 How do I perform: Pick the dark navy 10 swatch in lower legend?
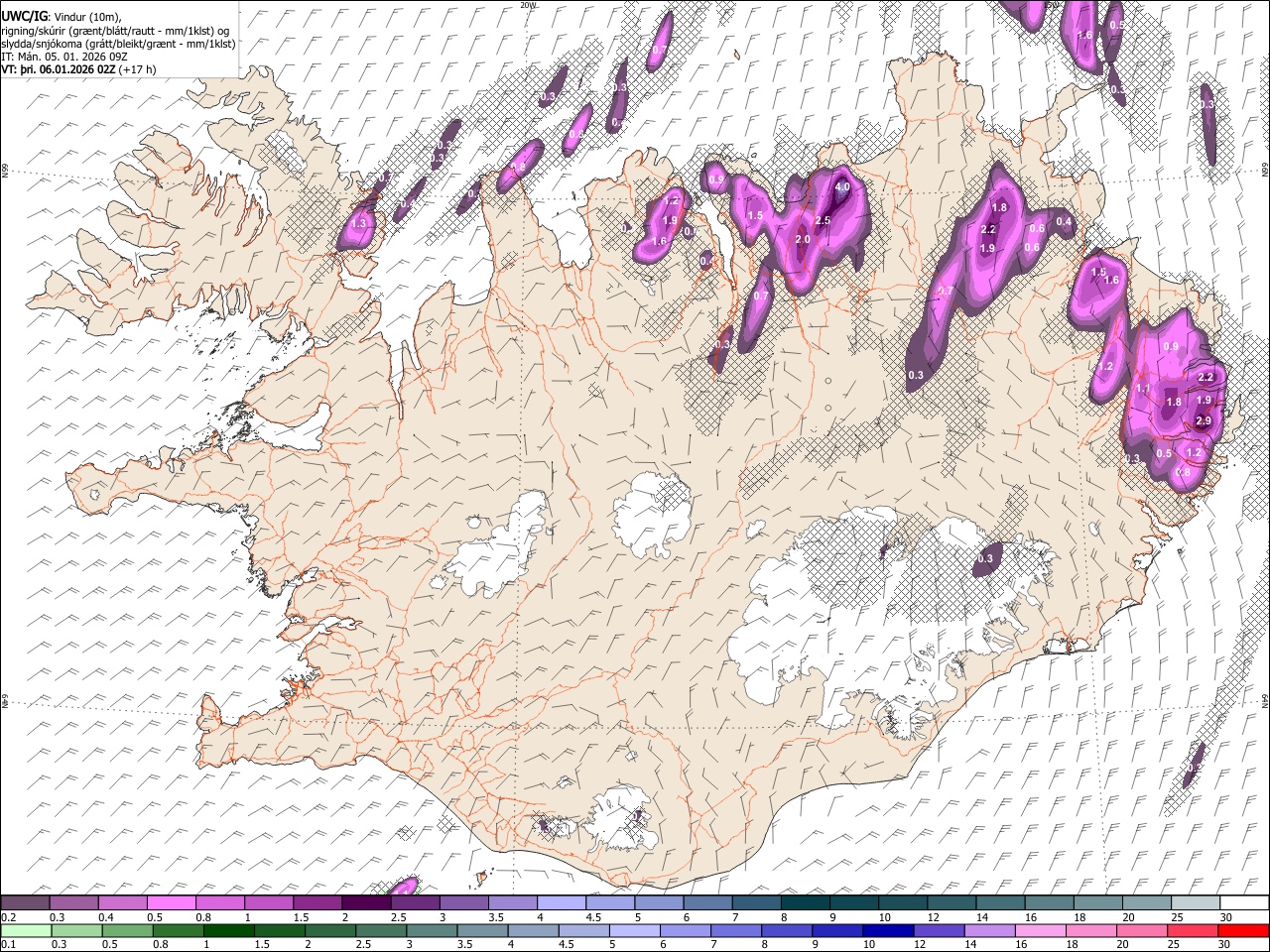(887, 930)
